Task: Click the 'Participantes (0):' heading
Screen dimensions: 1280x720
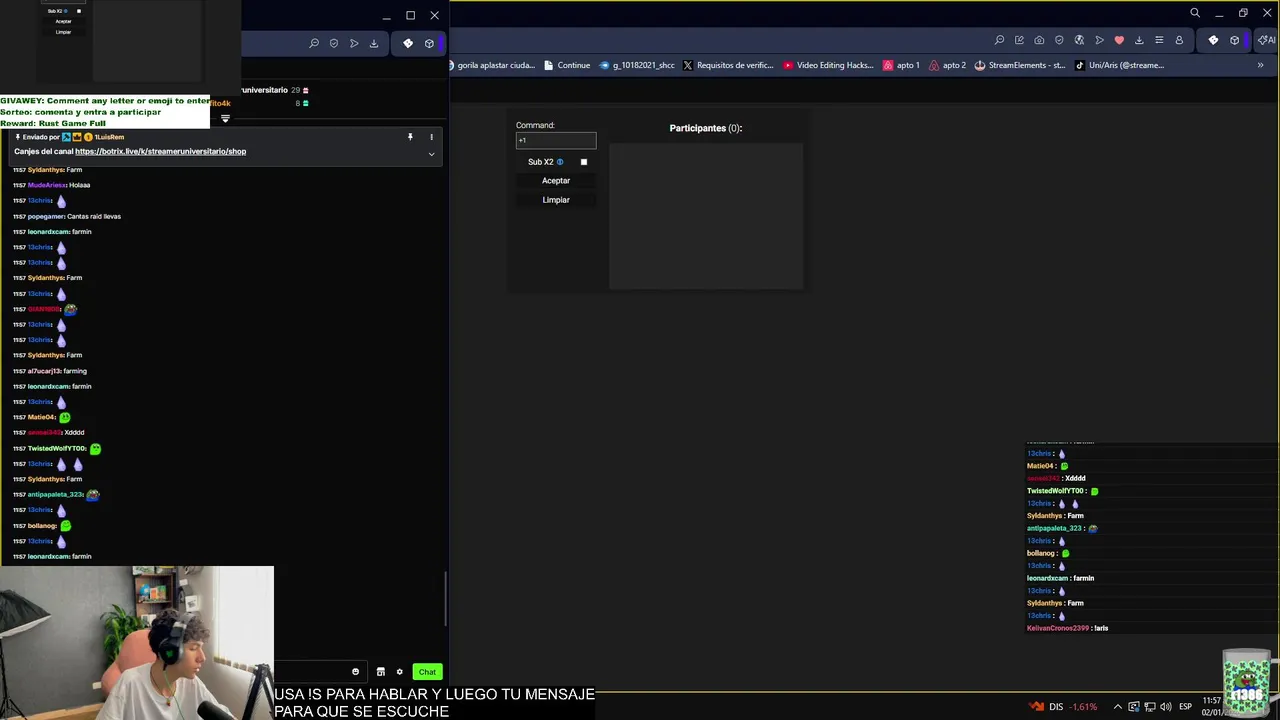Action: click(706, 128)
